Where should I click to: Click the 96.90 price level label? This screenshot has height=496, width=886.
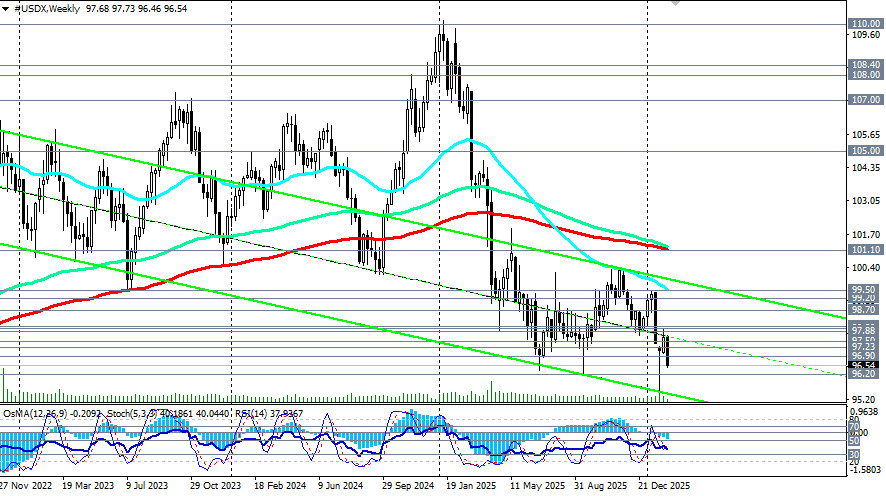click(864, 355)
